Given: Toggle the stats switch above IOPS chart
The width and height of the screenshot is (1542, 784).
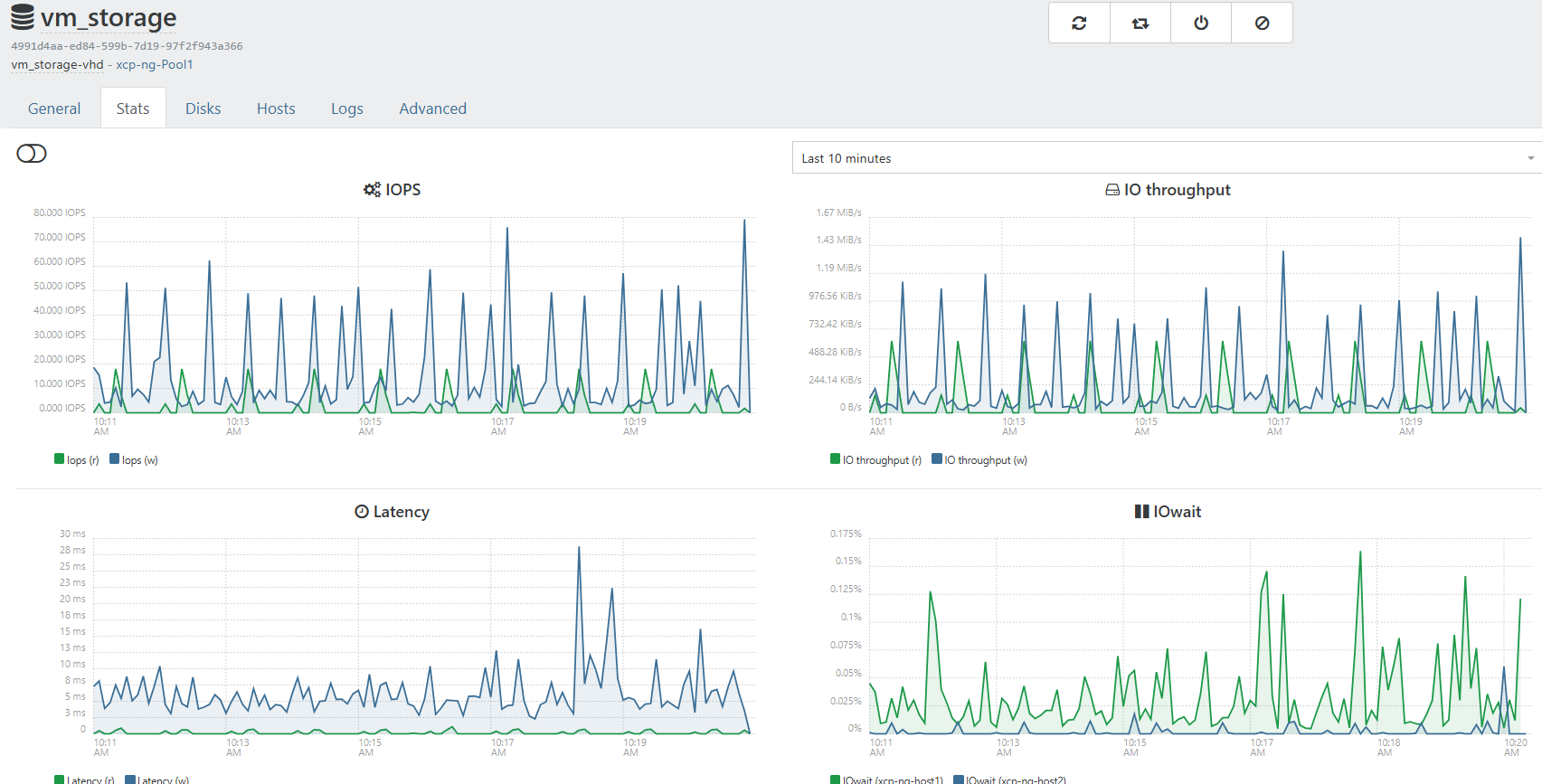Looking at the screenshot, I should [x=32, y=154].
